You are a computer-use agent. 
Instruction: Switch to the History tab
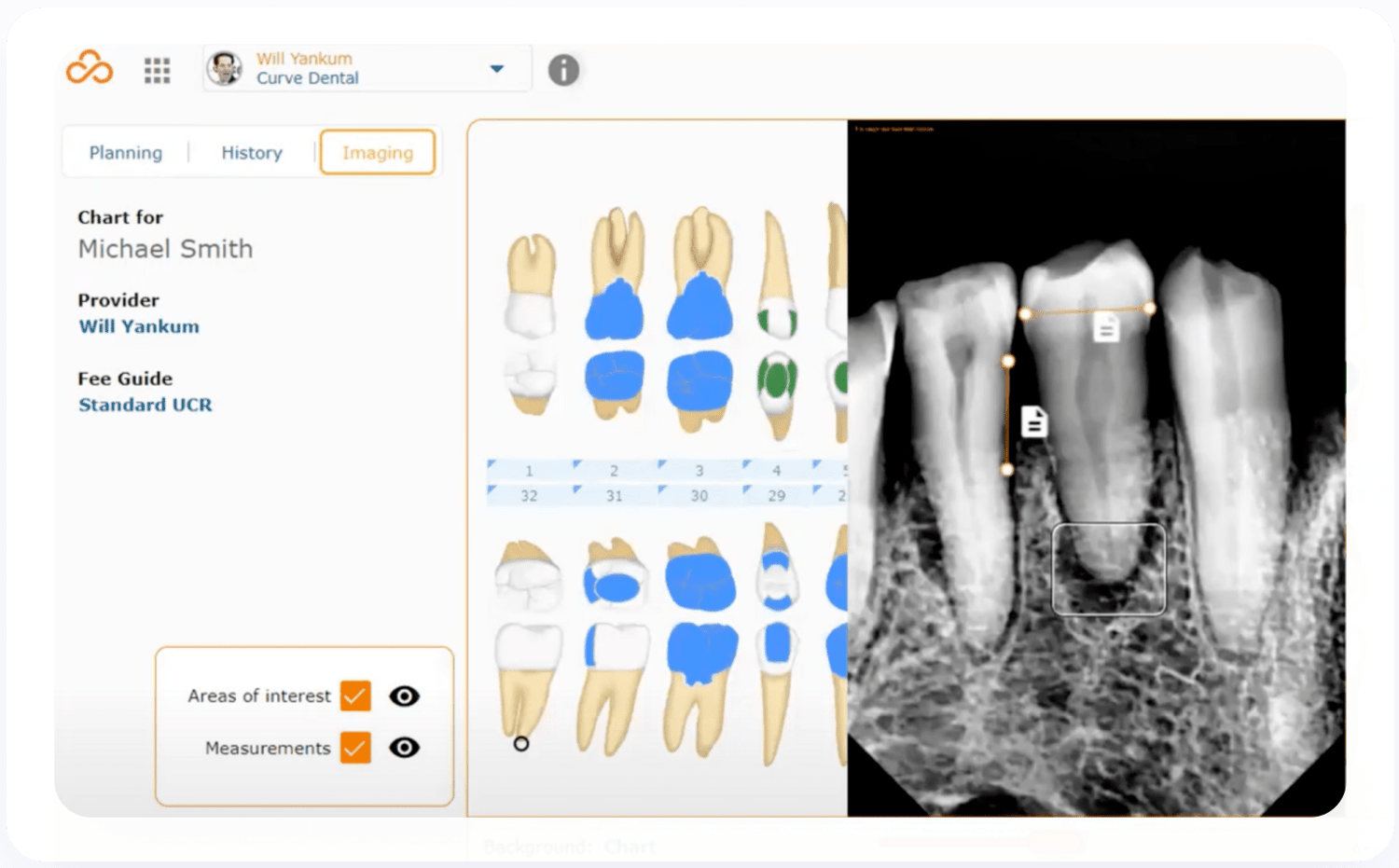click(251, 152)
